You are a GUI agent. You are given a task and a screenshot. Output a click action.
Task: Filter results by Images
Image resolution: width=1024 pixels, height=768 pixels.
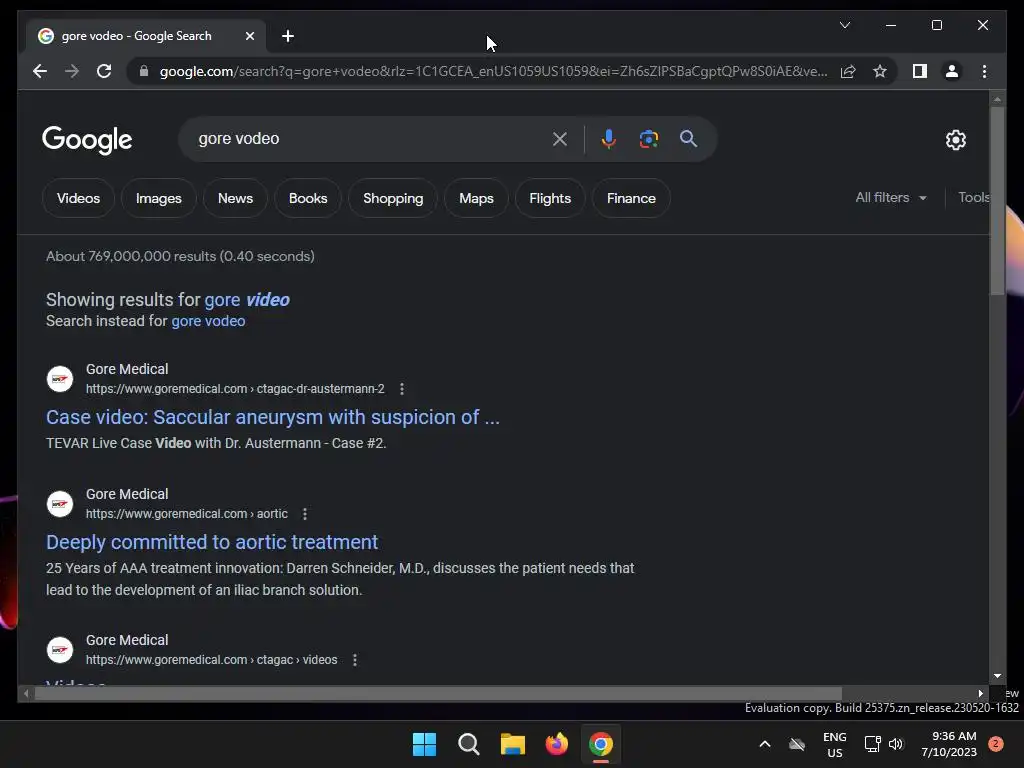[159, 198]
